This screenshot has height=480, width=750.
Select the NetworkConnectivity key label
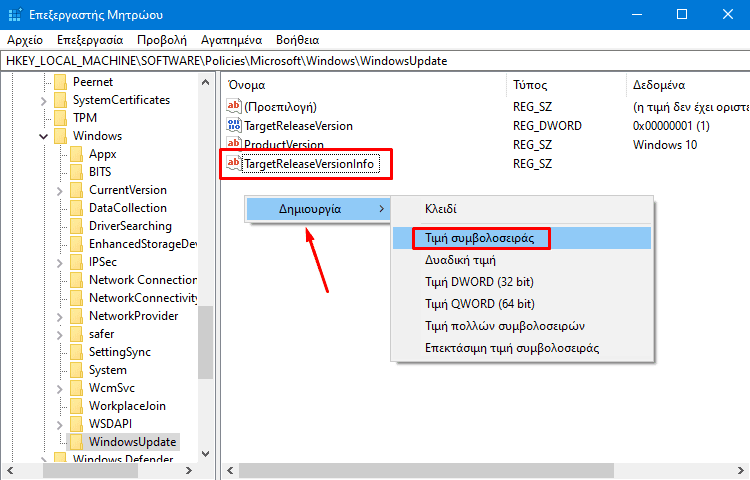point(143,298)
